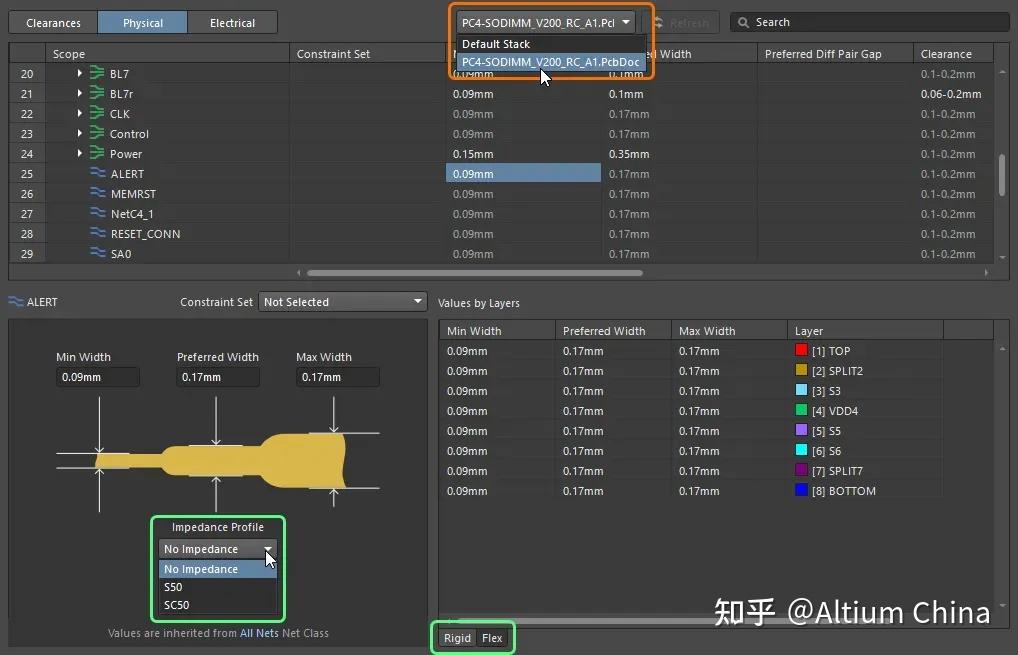Image resolution: width=1018 pixels, height=655 pixels.
Task: Open the All Nets net class link
Action: pos(259,633)
